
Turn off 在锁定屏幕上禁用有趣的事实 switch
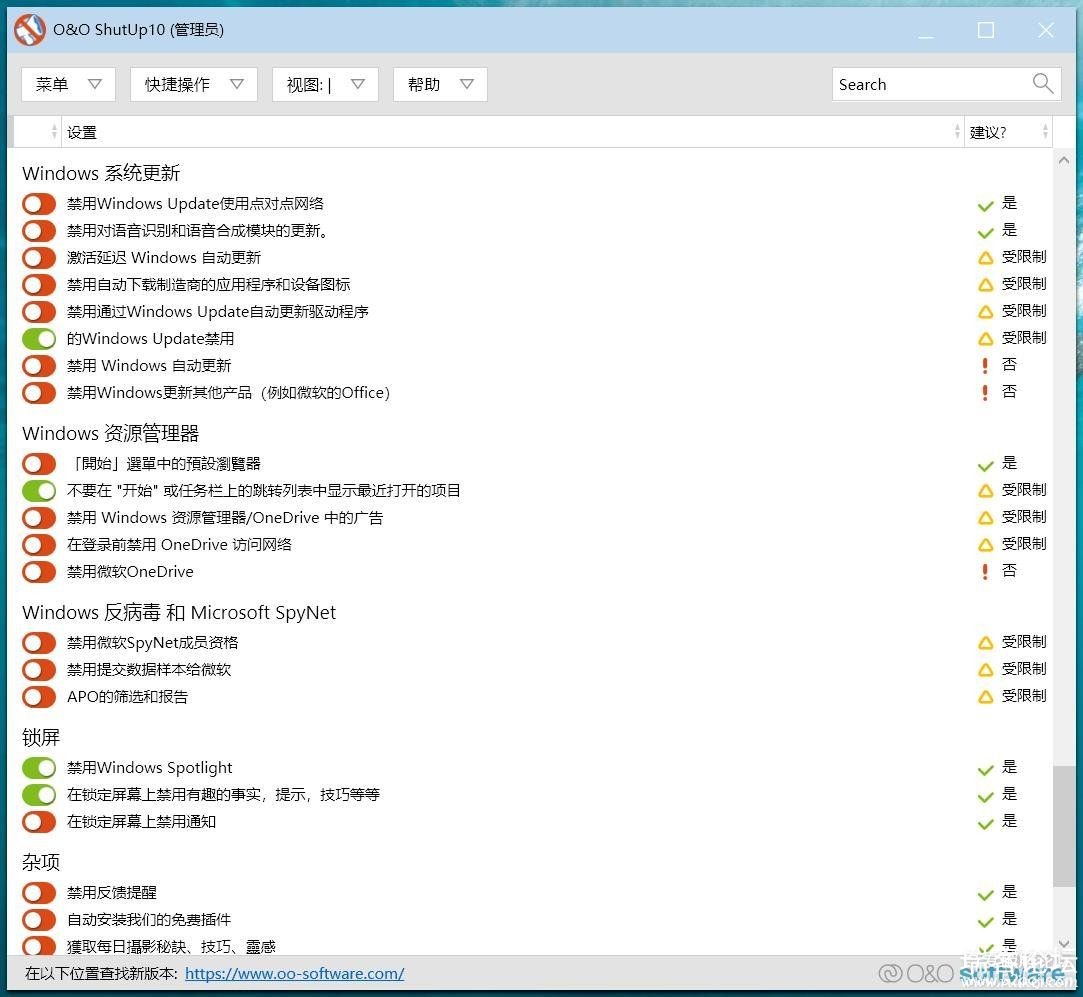tap(39, 795)
